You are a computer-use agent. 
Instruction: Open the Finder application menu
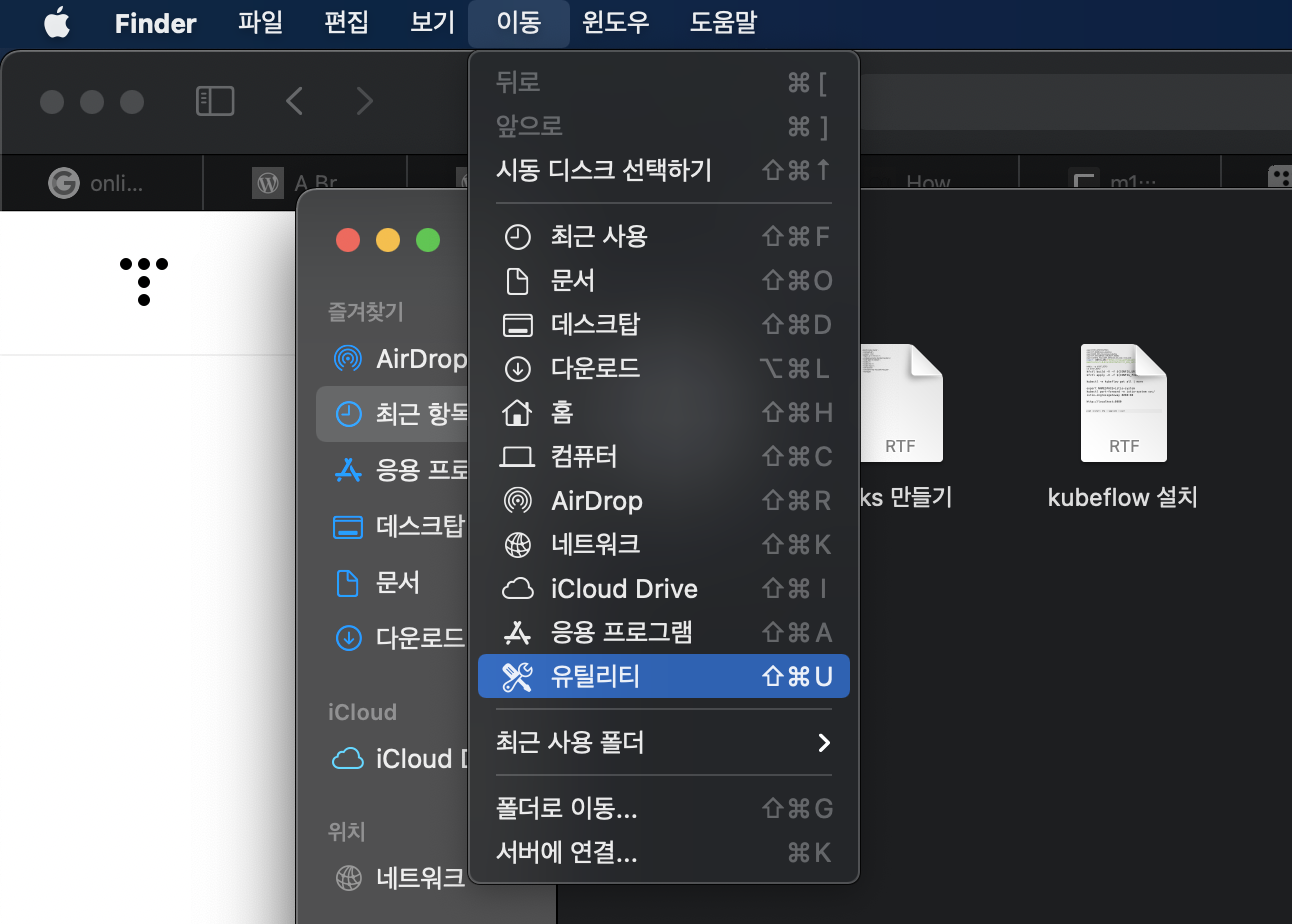click(156, 23)
